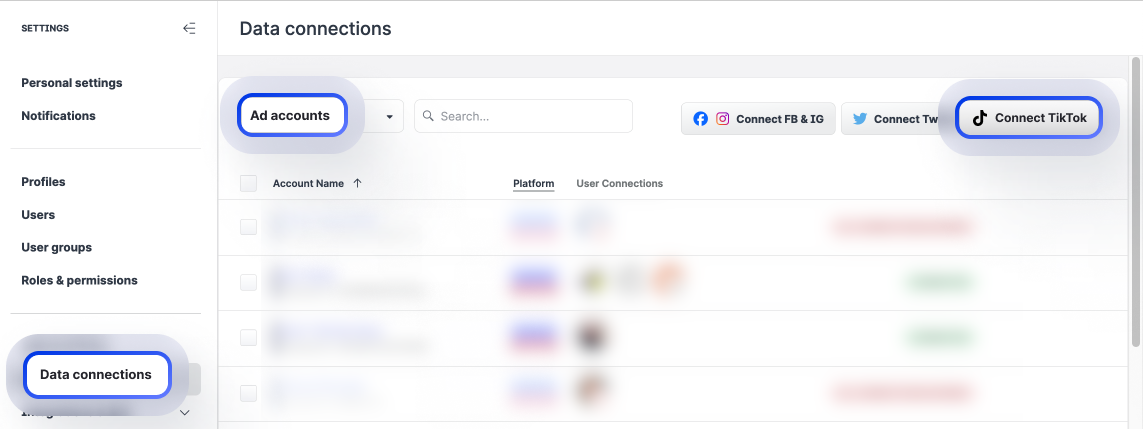Click the TikTok logo icon
1143x429 pixels.
[x=980, y=118]
